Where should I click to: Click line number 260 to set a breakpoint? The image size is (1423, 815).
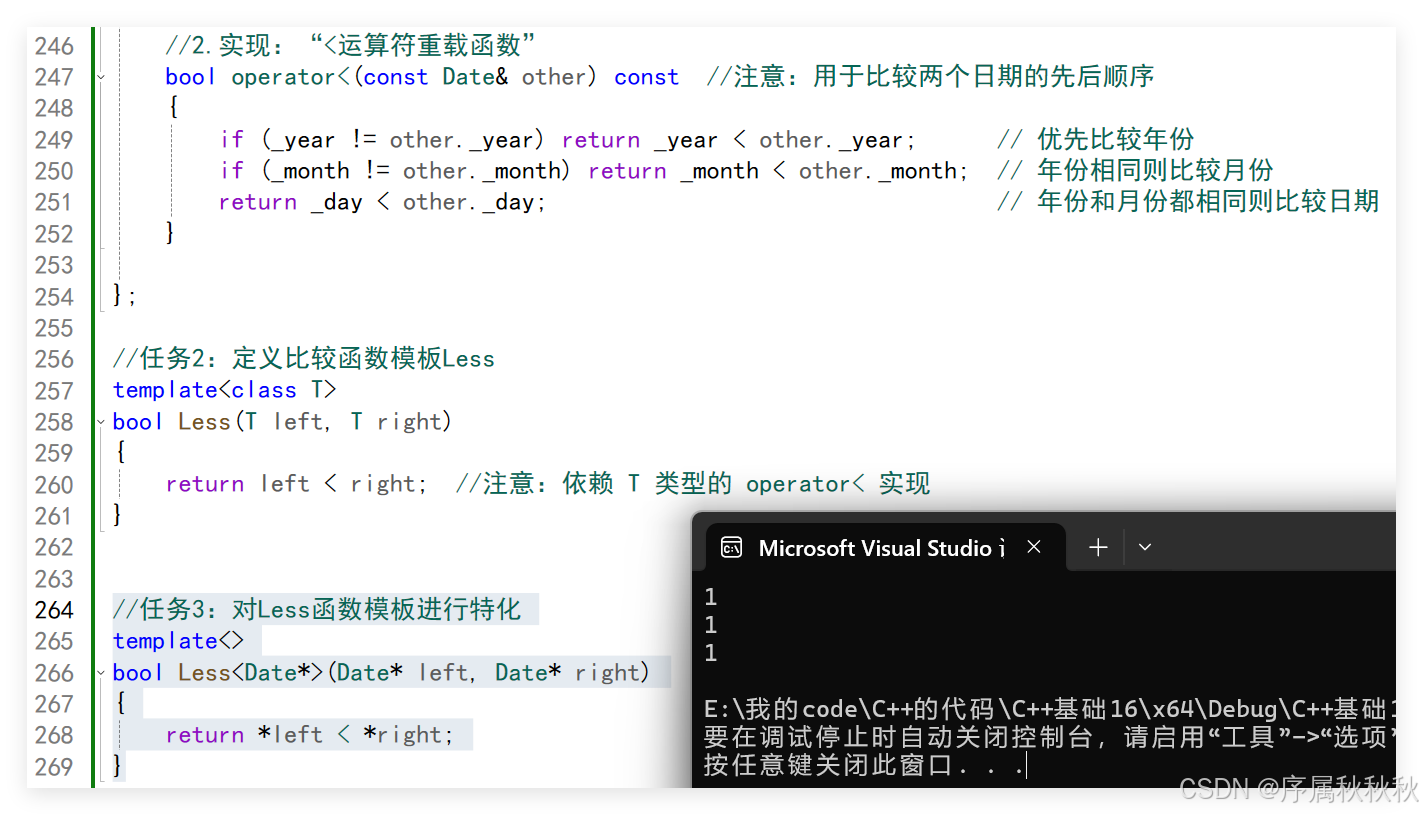point(55,483)
